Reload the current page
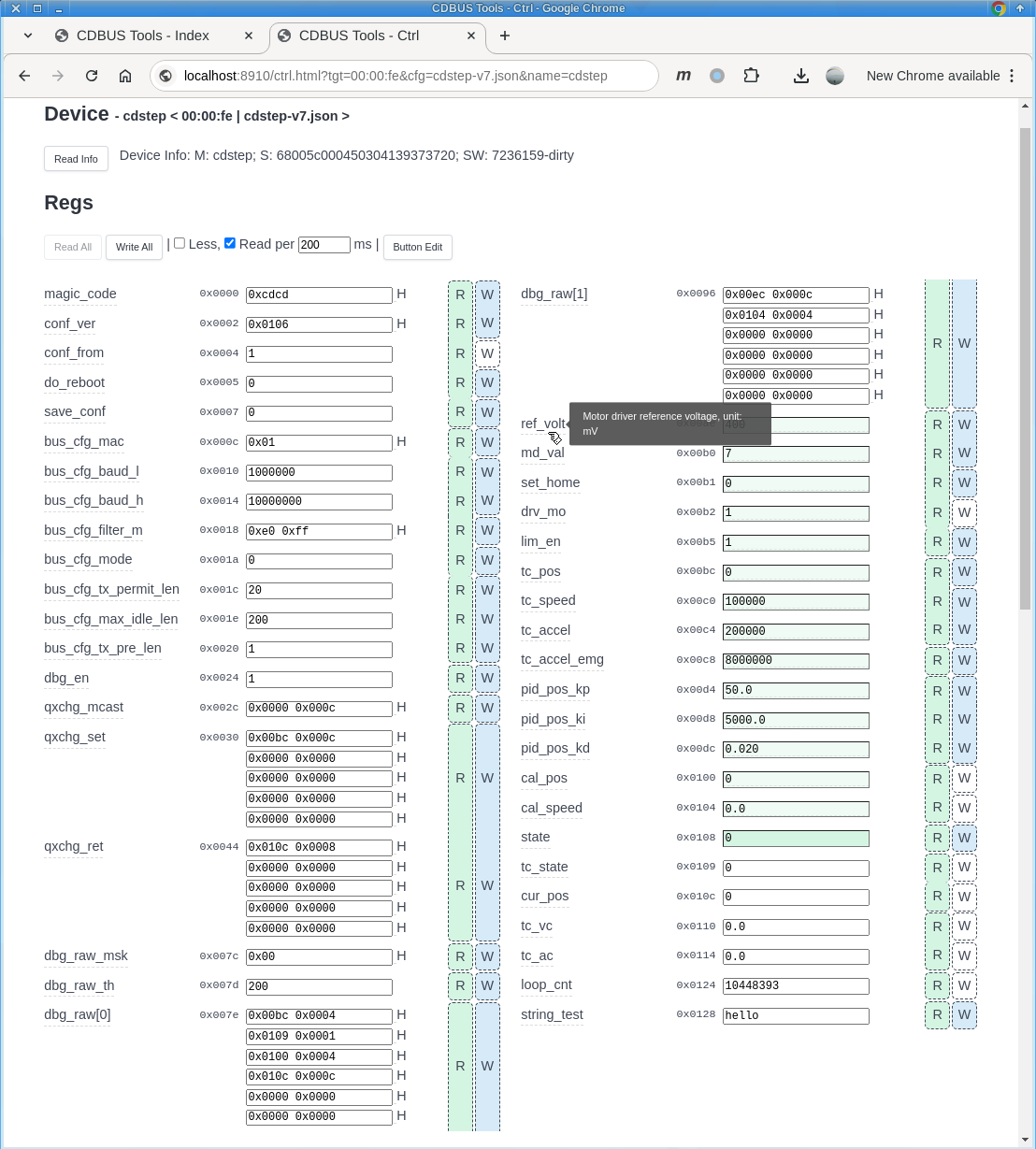 pyautogui.click(x=91, y=76)
